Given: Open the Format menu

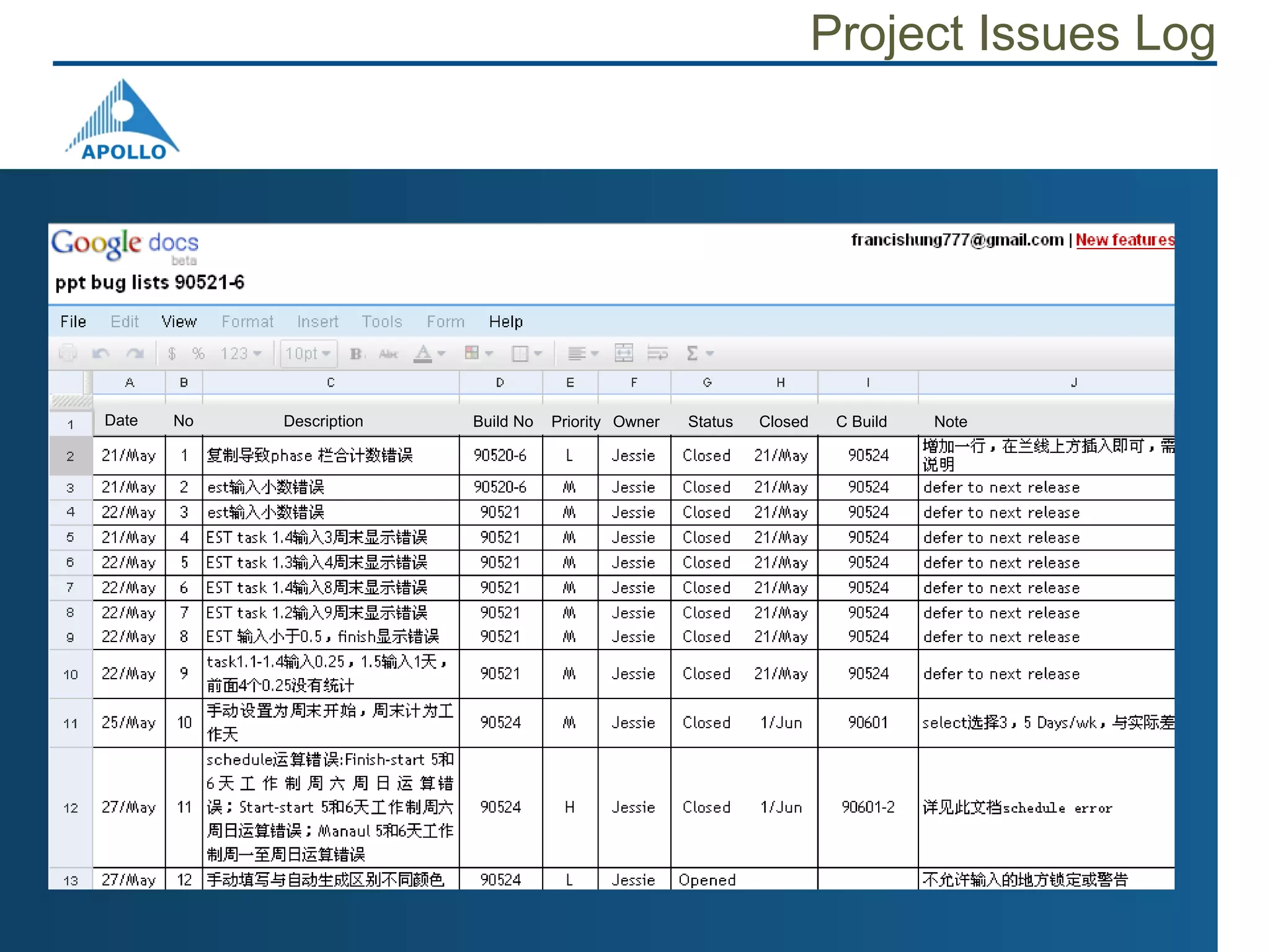Looking at the screenshot, I should click(247, 322).
